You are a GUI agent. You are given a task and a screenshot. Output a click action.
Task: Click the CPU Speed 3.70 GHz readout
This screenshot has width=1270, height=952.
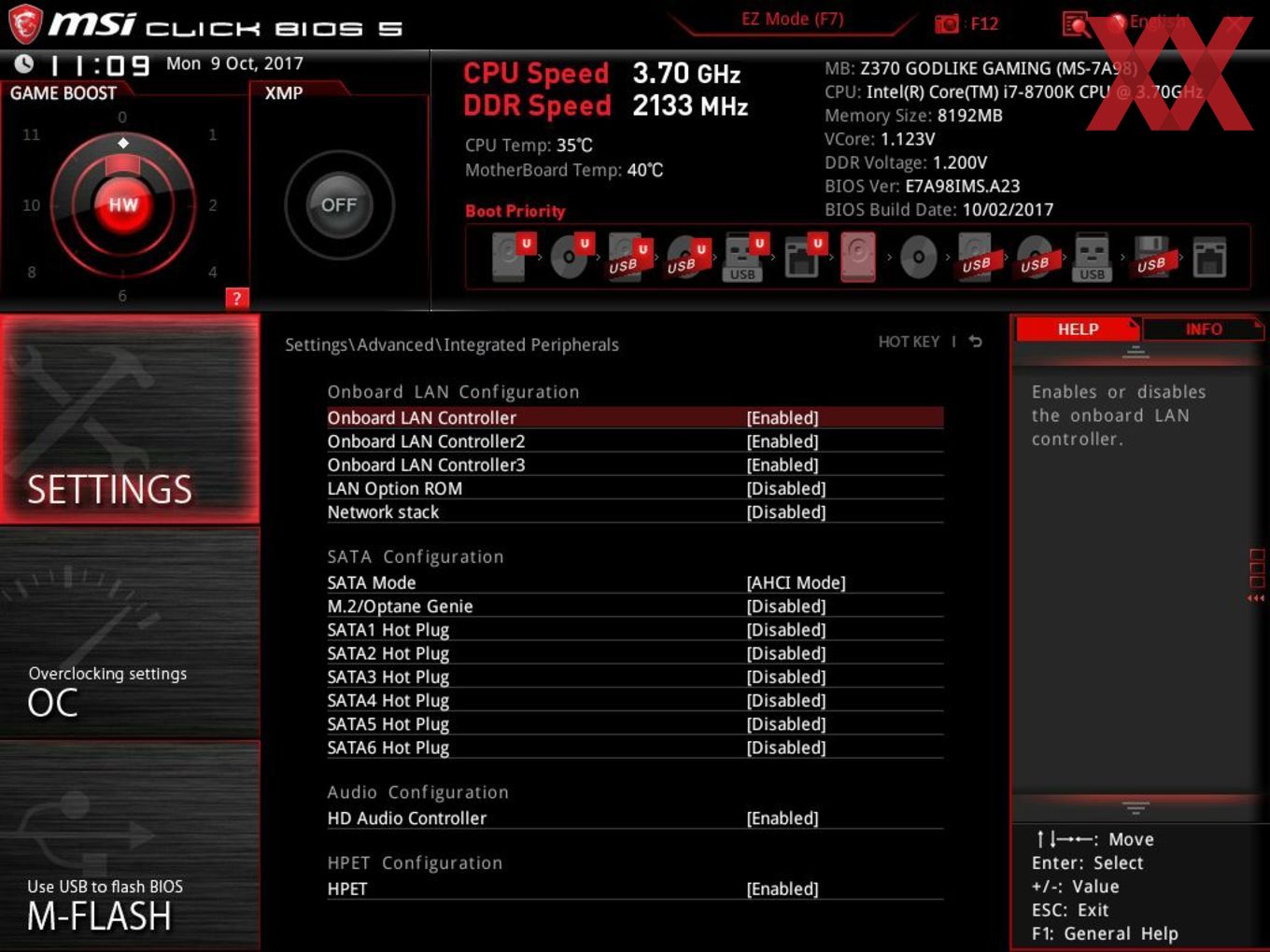602,73
